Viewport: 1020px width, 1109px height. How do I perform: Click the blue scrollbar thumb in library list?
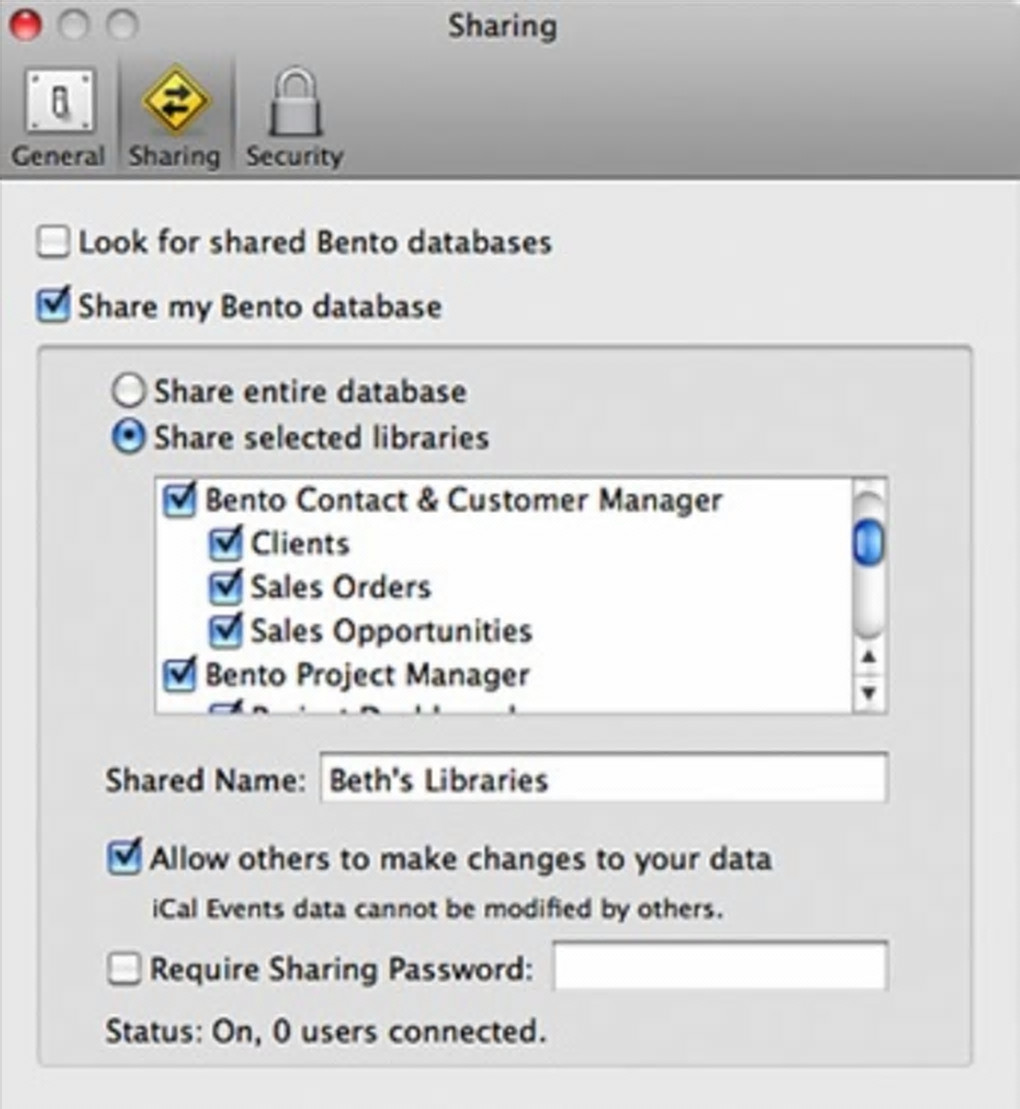tap(869, 543)
